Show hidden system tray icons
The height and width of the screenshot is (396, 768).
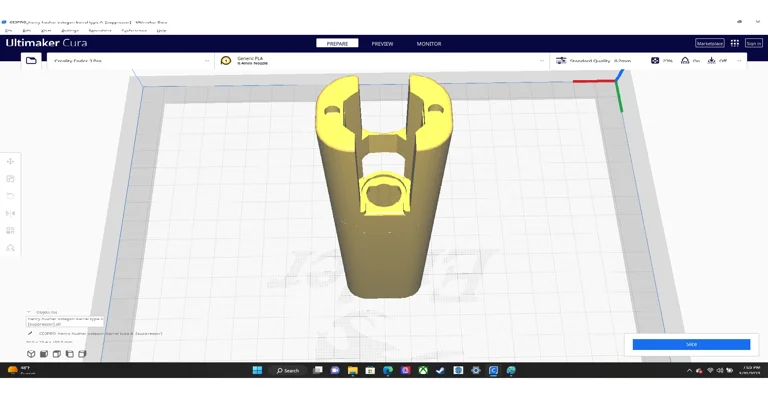[x=689, y=371]
